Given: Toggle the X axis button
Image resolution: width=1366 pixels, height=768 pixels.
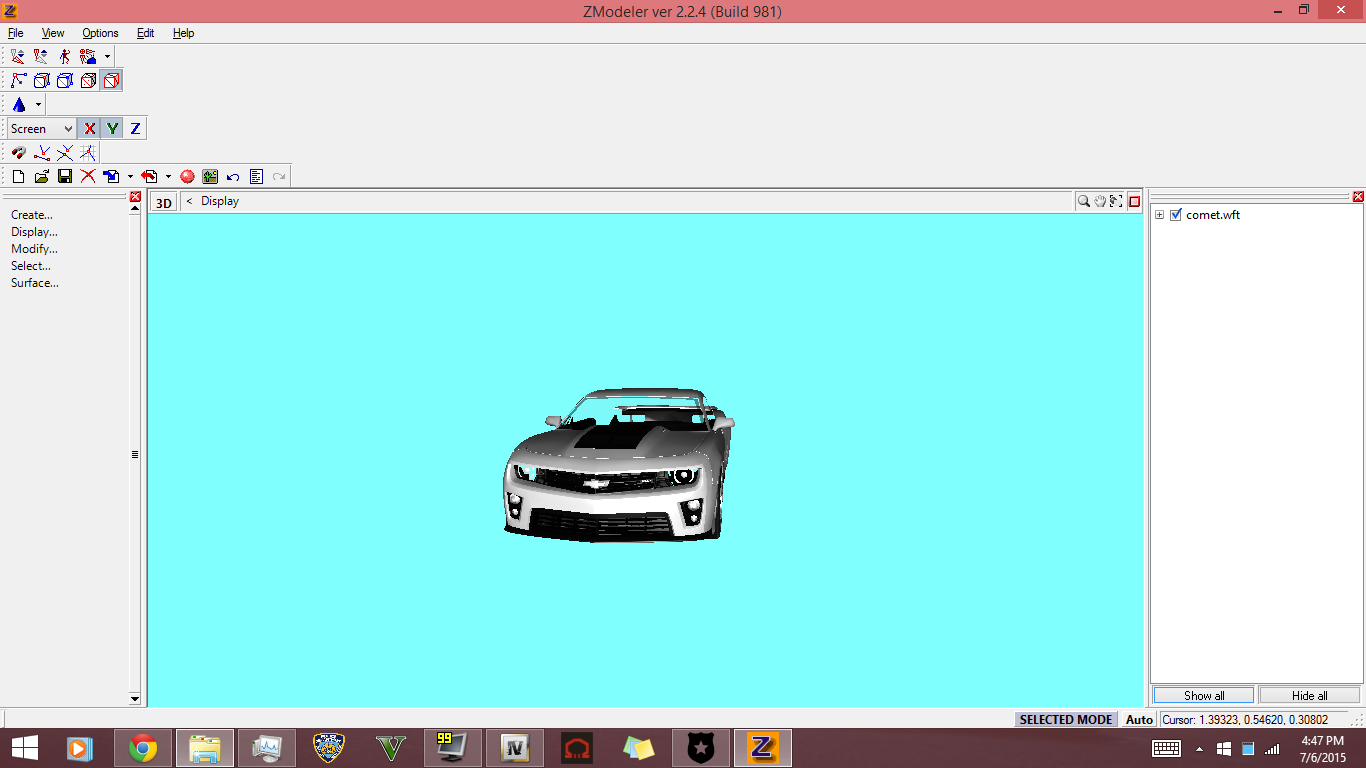Looking at the screenshot, I should [89, 129].
